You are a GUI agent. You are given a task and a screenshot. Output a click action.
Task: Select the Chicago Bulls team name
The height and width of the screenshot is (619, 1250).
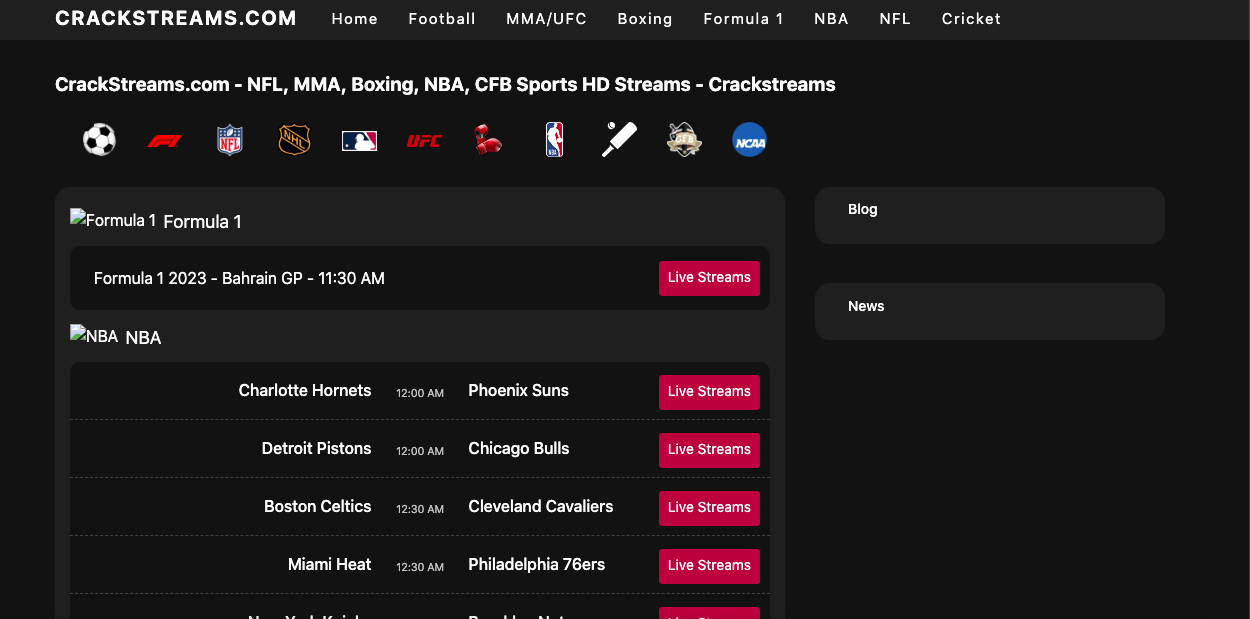(x=518, y=448)
